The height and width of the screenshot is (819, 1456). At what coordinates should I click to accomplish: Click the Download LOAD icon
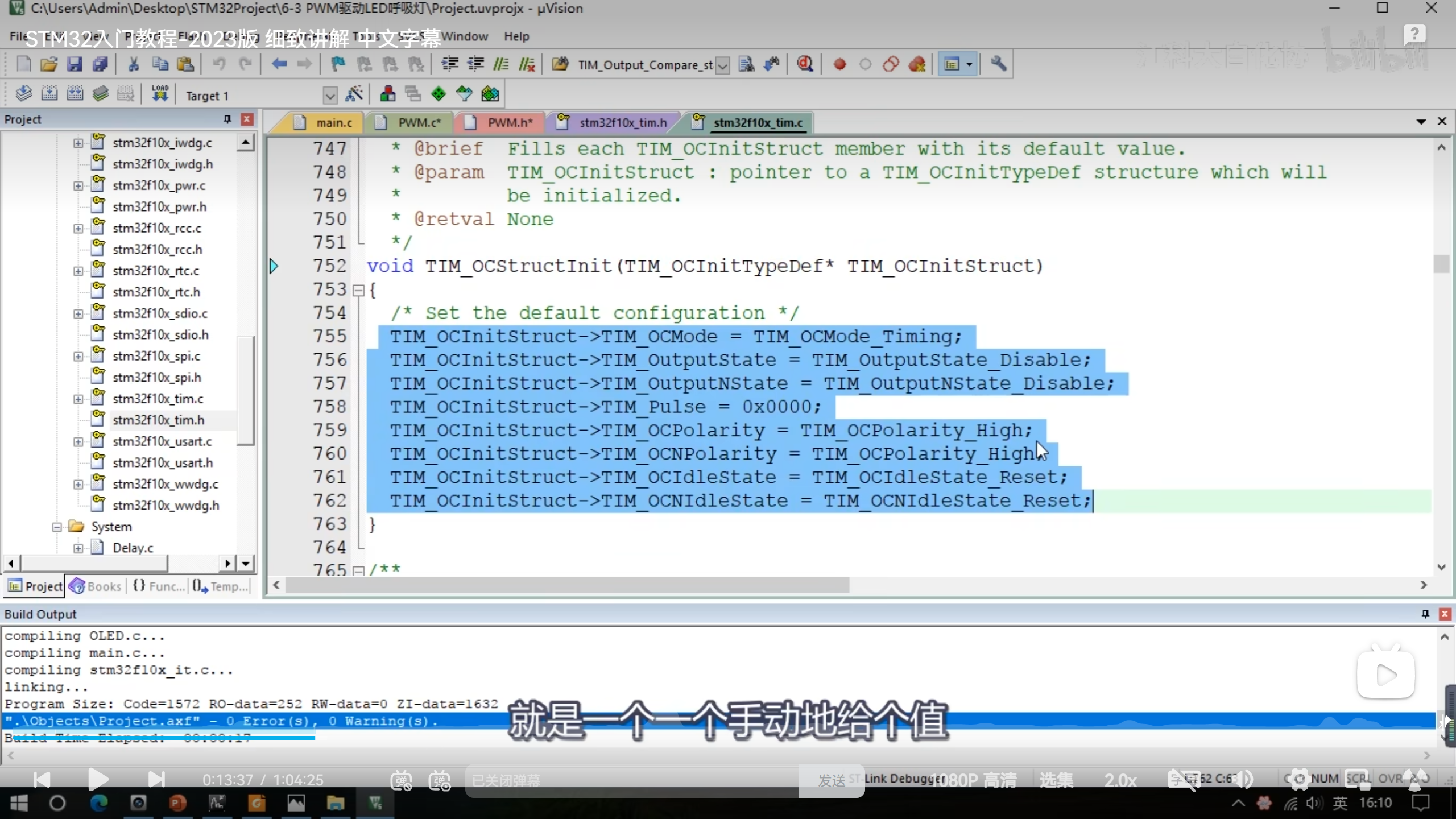coord(160,93)
